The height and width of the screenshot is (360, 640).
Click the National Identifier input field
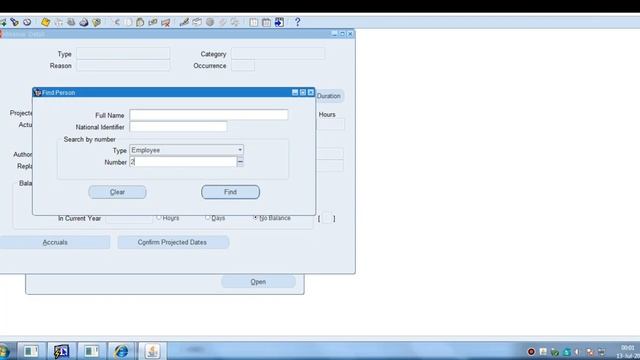tap(178, 127)
